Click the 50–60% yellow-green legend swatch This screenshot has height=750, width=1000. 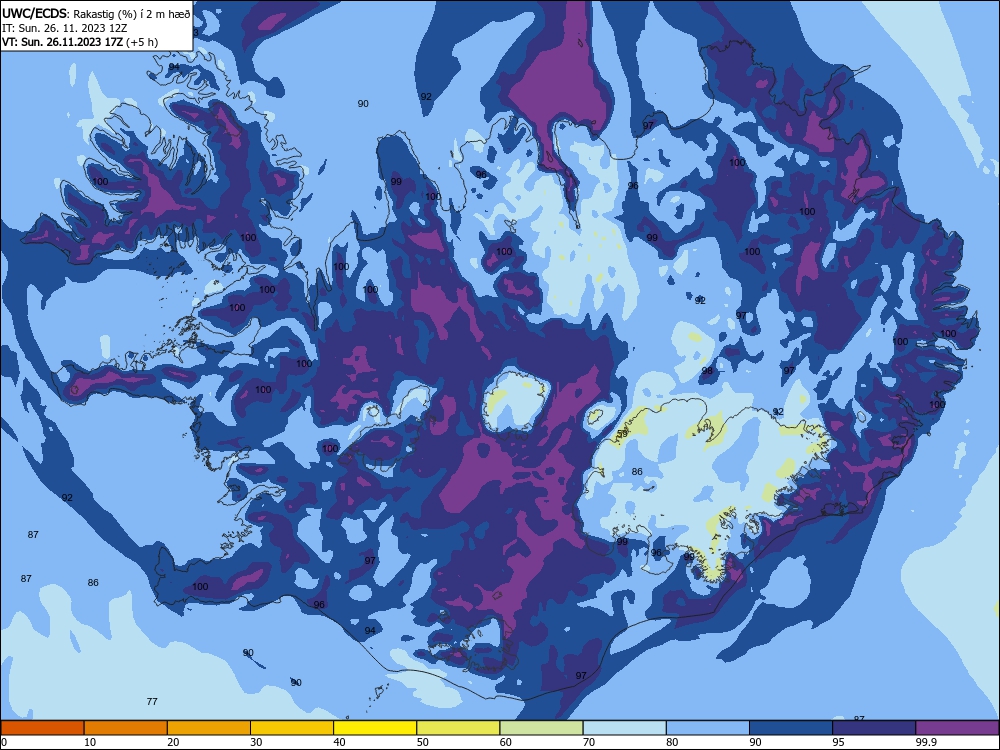tap(458, 728)
